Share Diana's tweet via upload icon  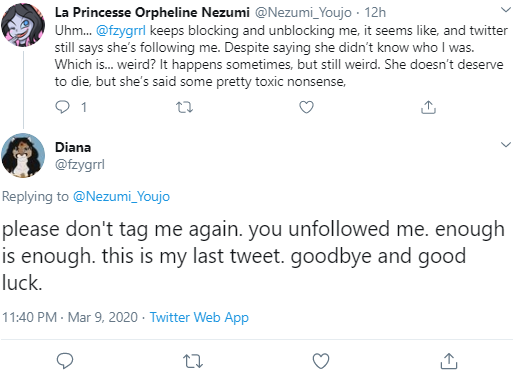(449, 361)
